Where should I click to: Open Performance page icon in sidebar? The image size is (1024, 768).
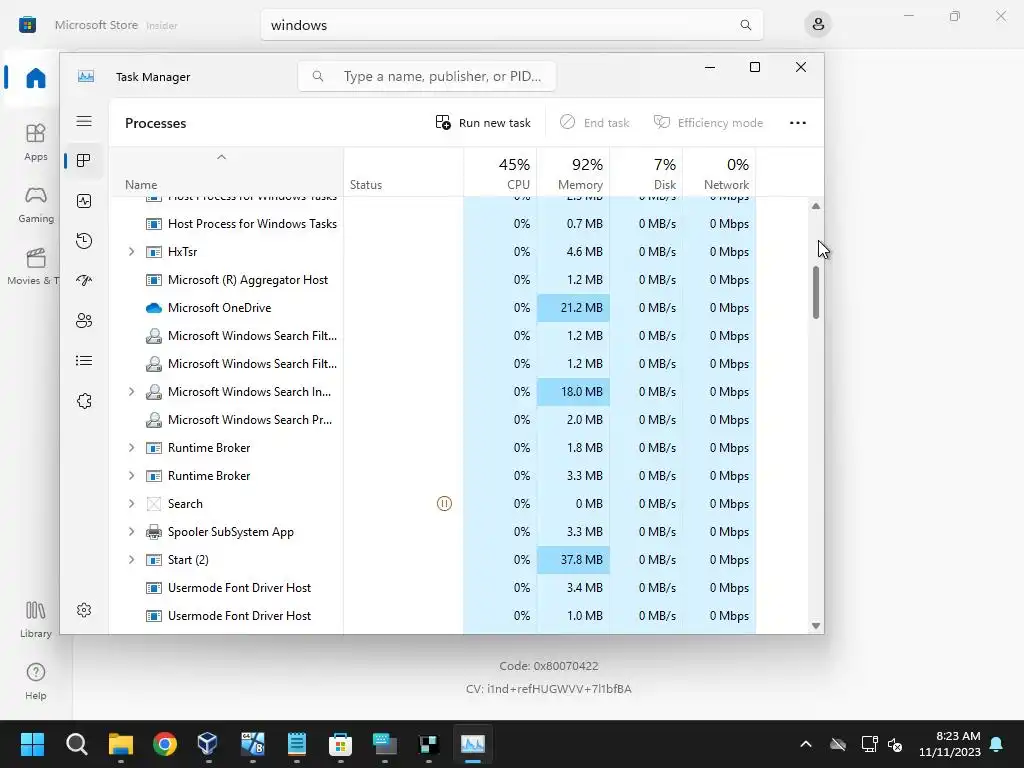(x=84, y=201)
